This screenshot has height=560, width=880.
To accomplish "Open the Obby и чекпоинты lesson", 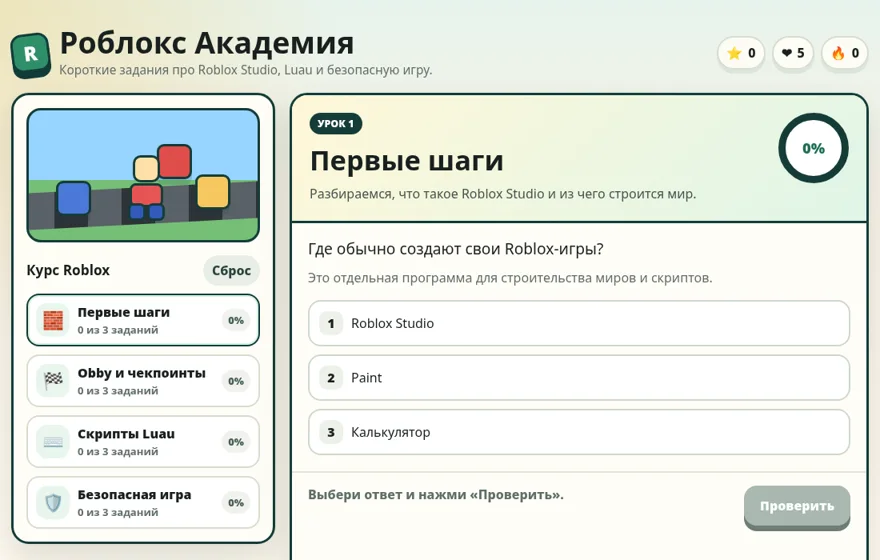I will (x=143, y=381).
